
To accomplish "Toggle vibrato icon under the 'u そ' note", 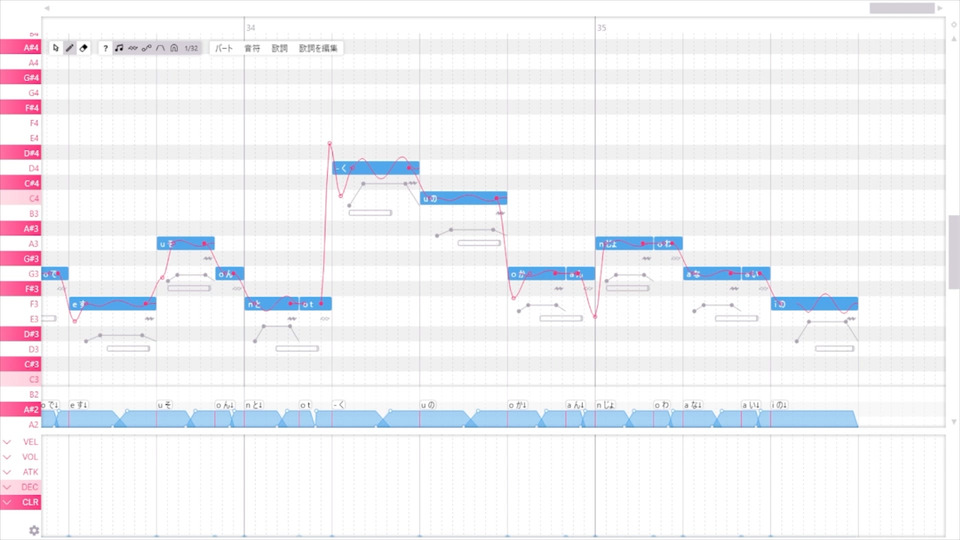I will 208,258.
